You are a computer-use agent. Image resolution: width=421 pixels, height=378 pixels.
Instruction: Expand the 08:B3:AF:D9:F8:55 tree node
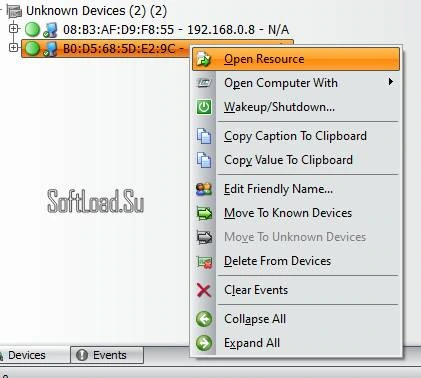(x=13, y=29)
